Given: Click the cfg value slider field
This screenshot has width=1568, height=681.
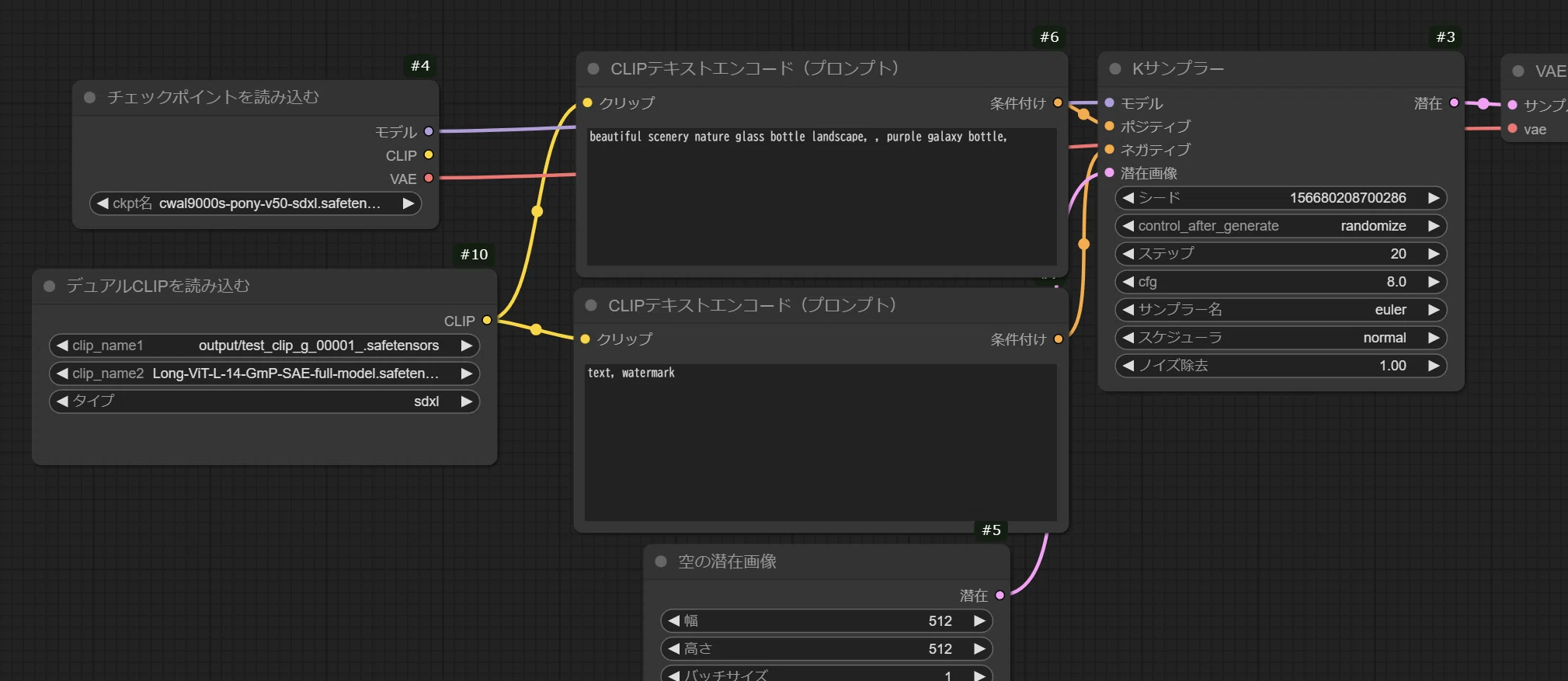Looking at the screenshot, I should pos(1281,282).
